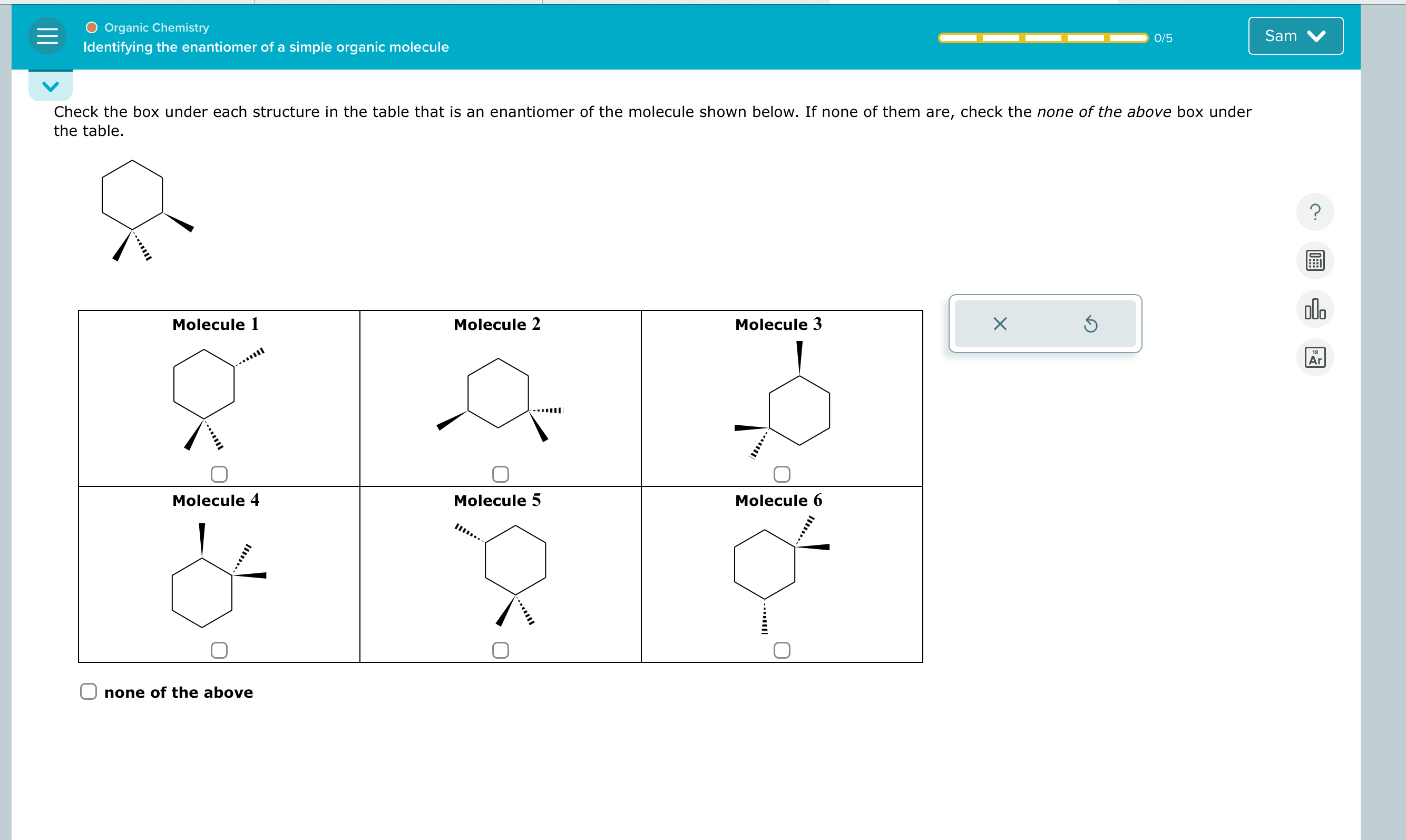The image size is (1406, 840).
Task: Open the Sam account dropdown
Action: click(x=1295, y=35)
